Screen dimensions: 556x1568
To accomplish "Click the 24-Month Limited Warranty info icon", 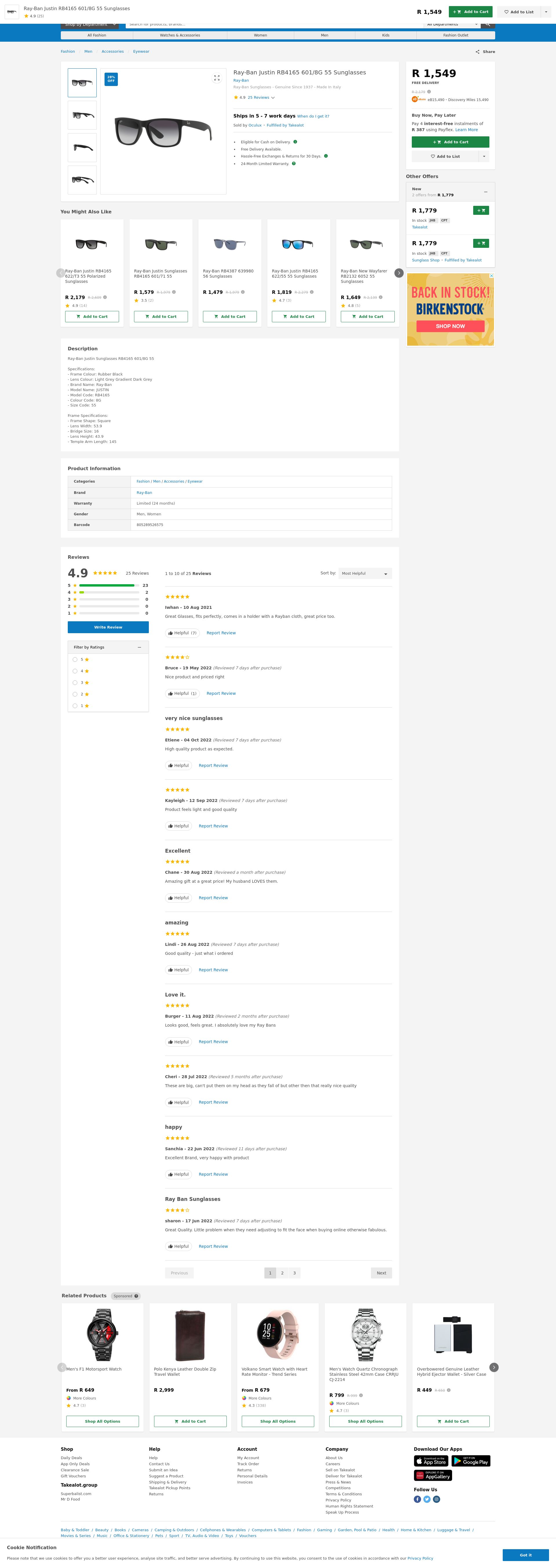I will (294, 163).
